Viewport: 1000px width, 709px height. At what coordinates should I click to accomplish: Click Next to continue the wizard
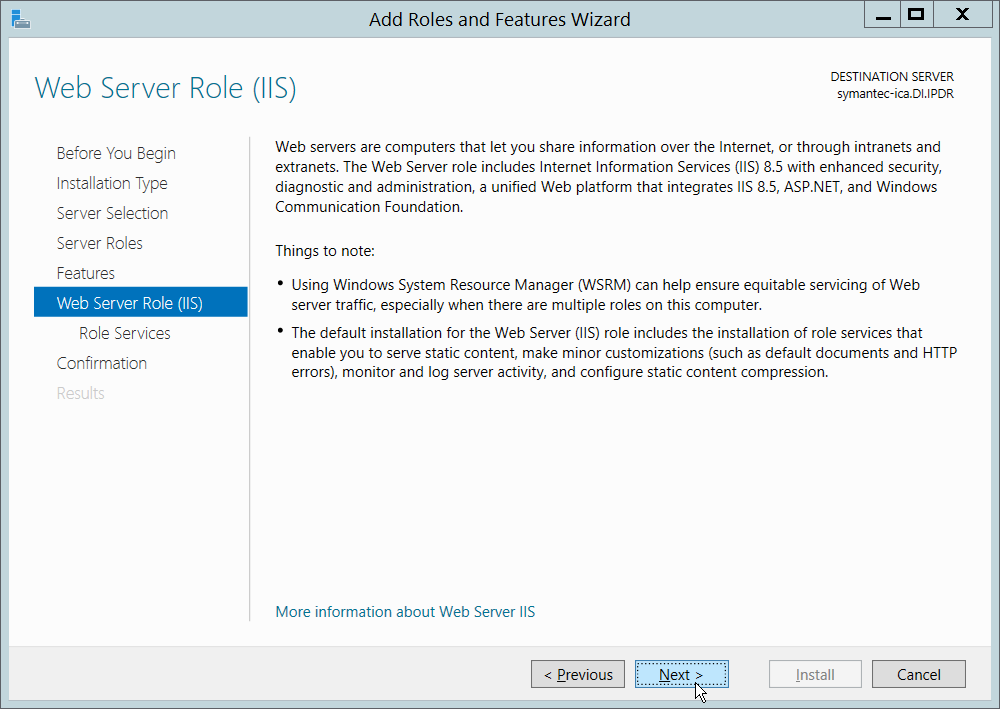(681, 675)
